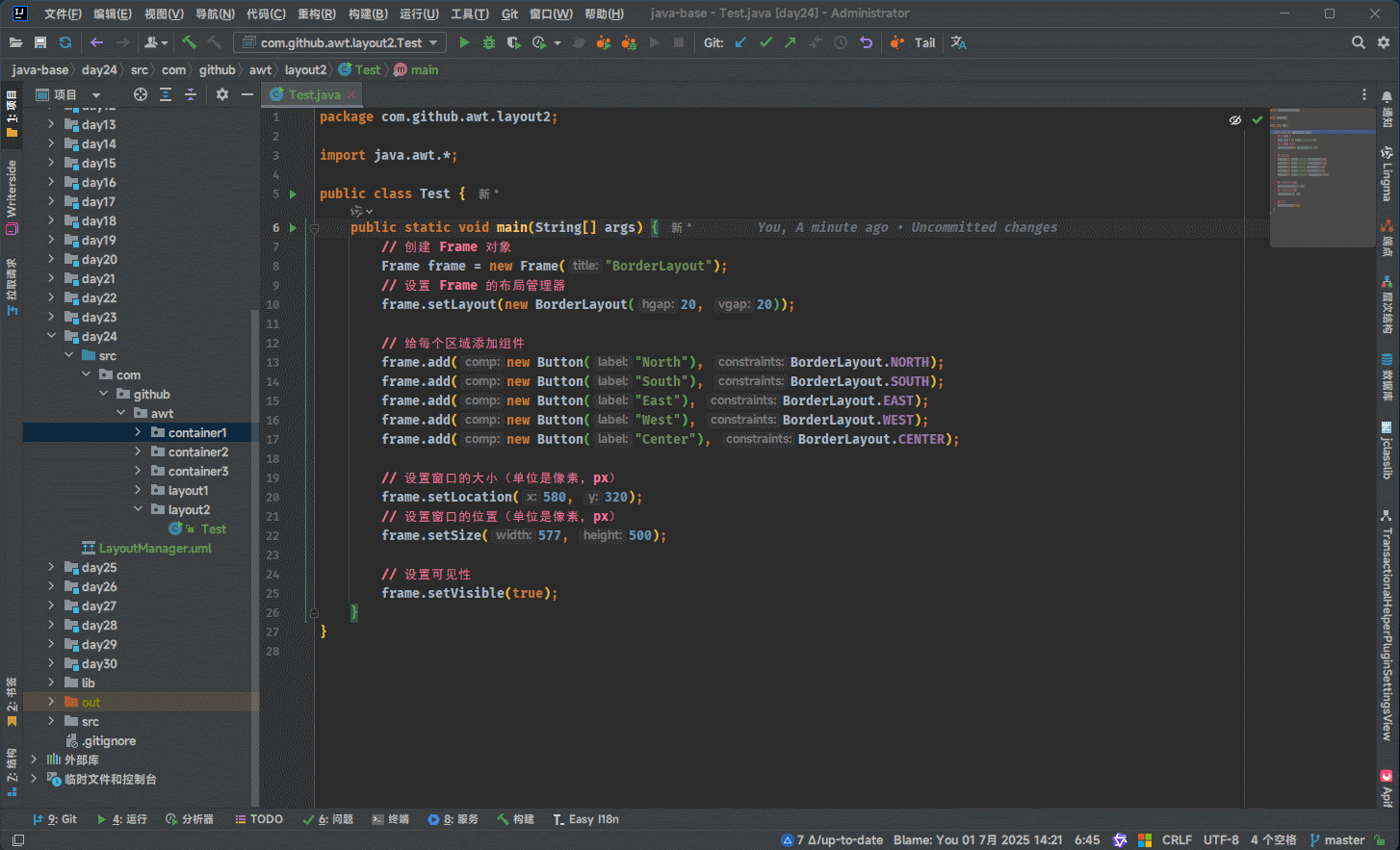Toggle read-only lock icon in status bar
This screenshot has width=1400, height=850.
1380,840
